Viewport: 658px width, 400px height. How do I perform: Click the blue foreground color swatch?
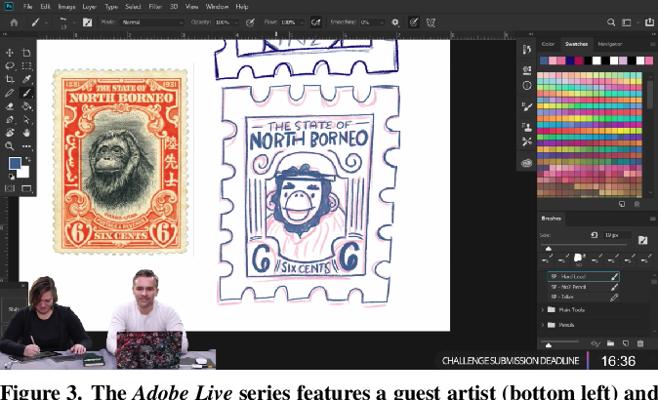[x=15, y=163]
